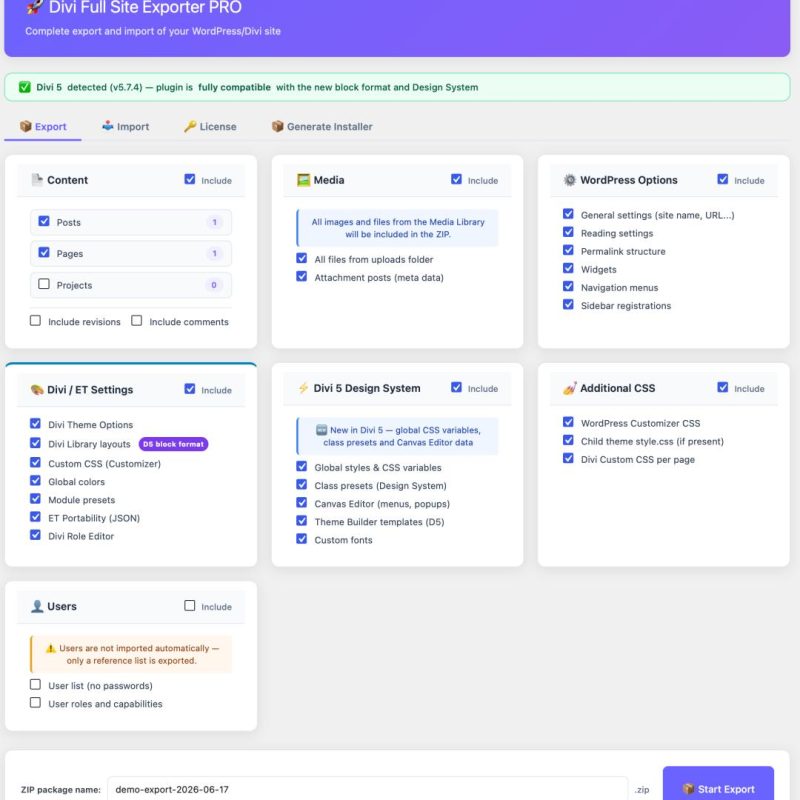Uncheck Navigation menus checkbox
The image size is (800, 800).
click(568, 286)
